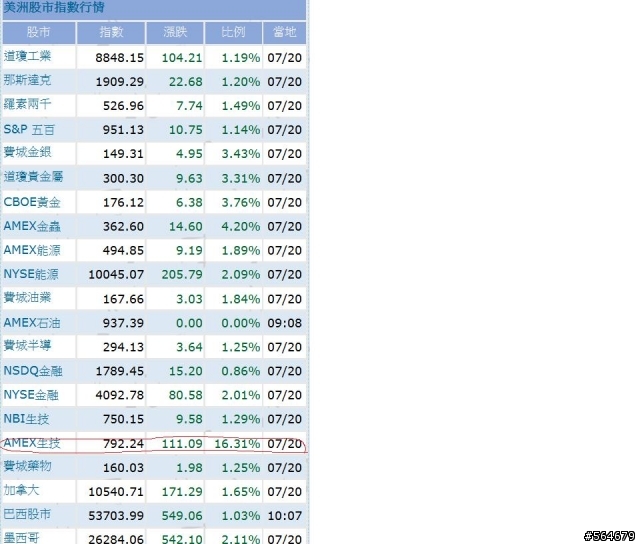Select the percentage 0.86%
640x544 pixels.
(241, 371)
